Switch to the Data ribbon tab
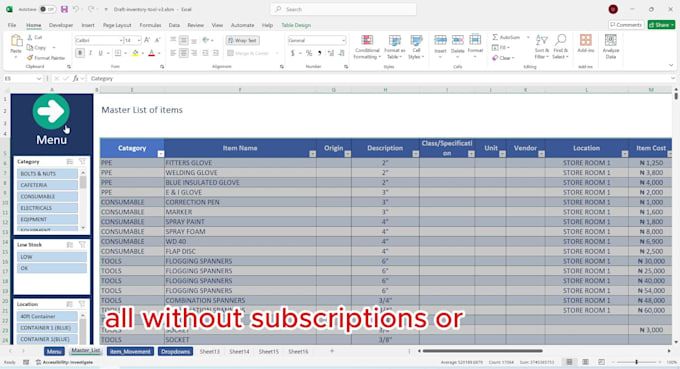Viewport: 680px width, 369px height. [x=174, y=25]
